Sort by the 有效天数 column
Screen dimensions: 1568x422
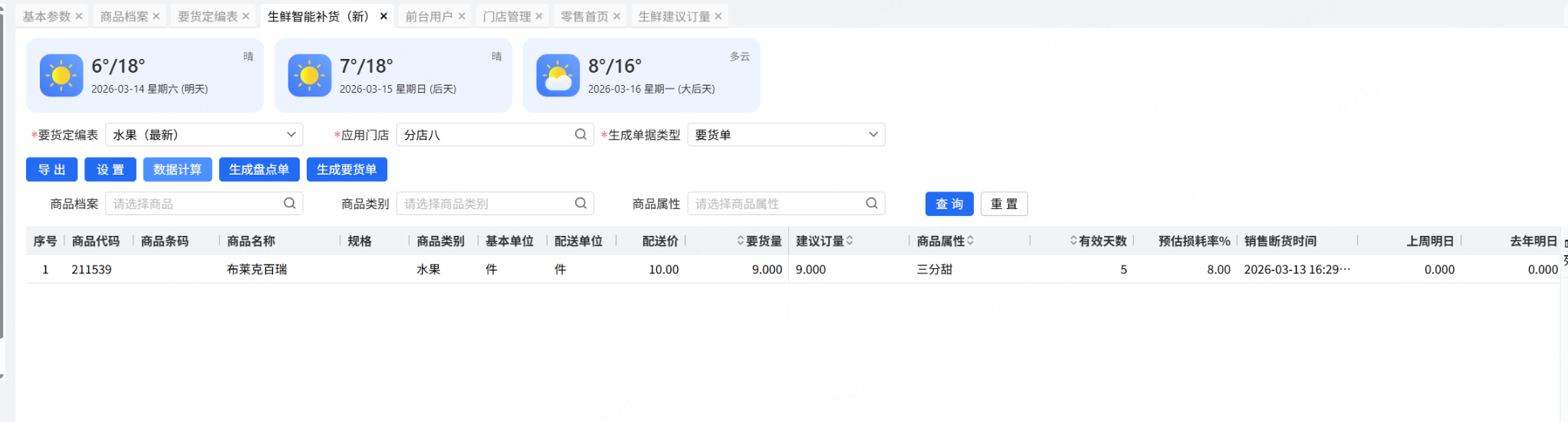[x=1073, y=241]
